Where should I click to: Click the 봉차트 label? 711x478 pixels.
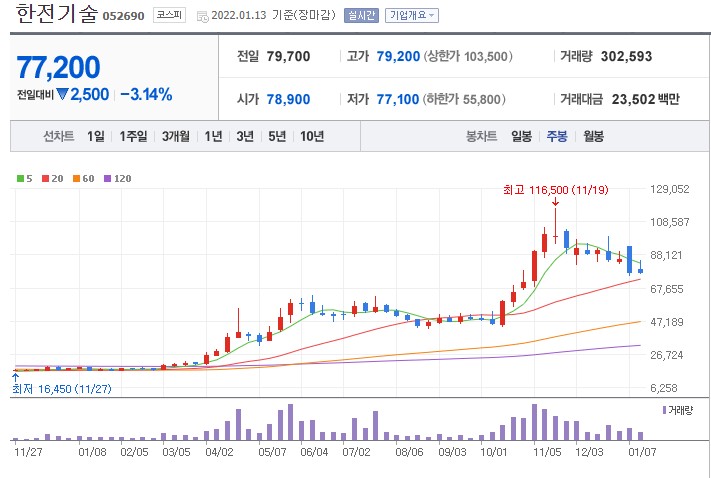[481, 136]
